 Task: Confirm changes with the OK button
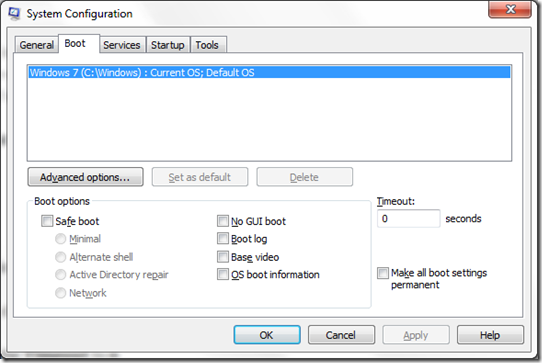point(267,335)
